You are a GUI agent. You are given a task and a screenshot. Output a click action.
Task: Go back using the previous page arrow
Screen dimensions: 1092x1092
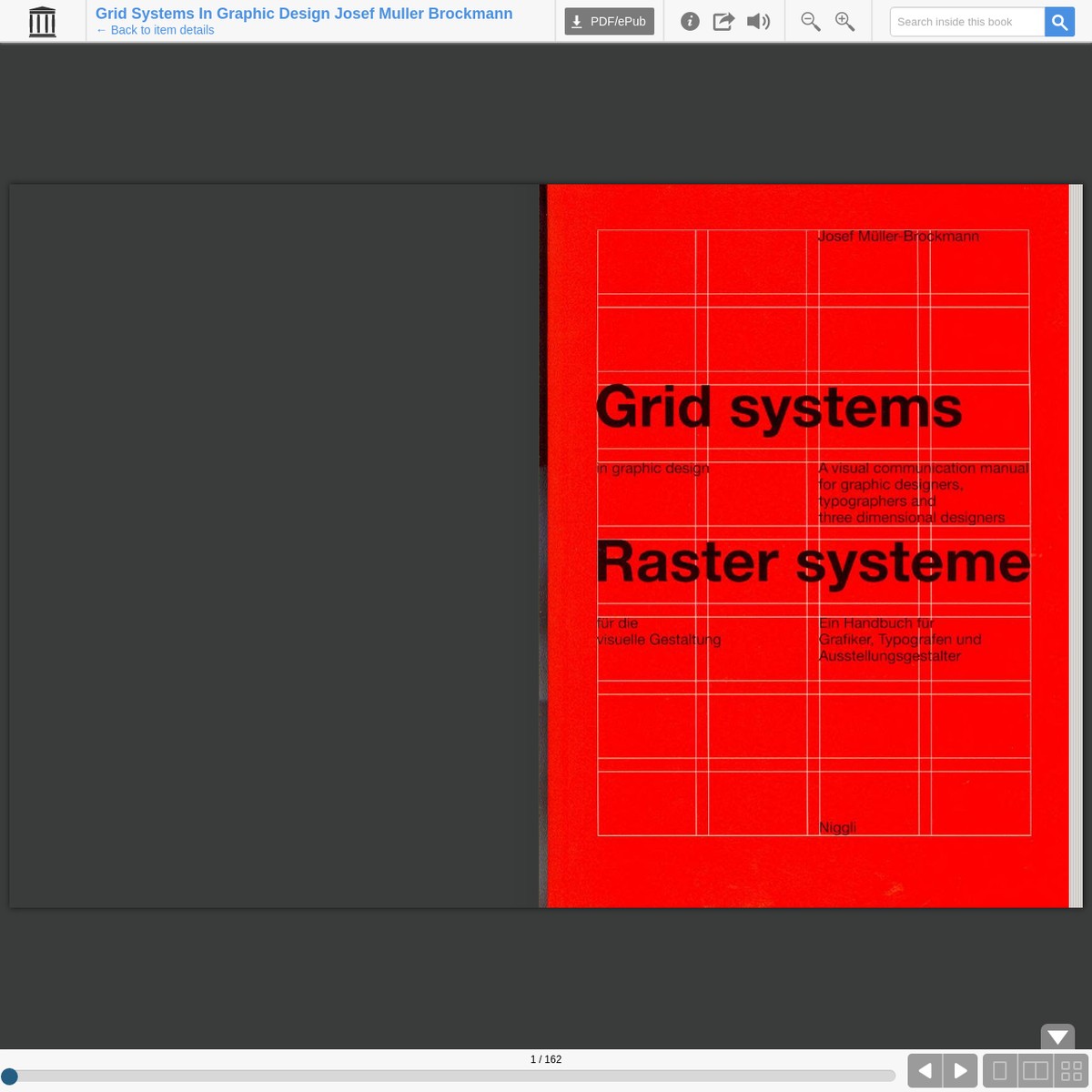924,1070
